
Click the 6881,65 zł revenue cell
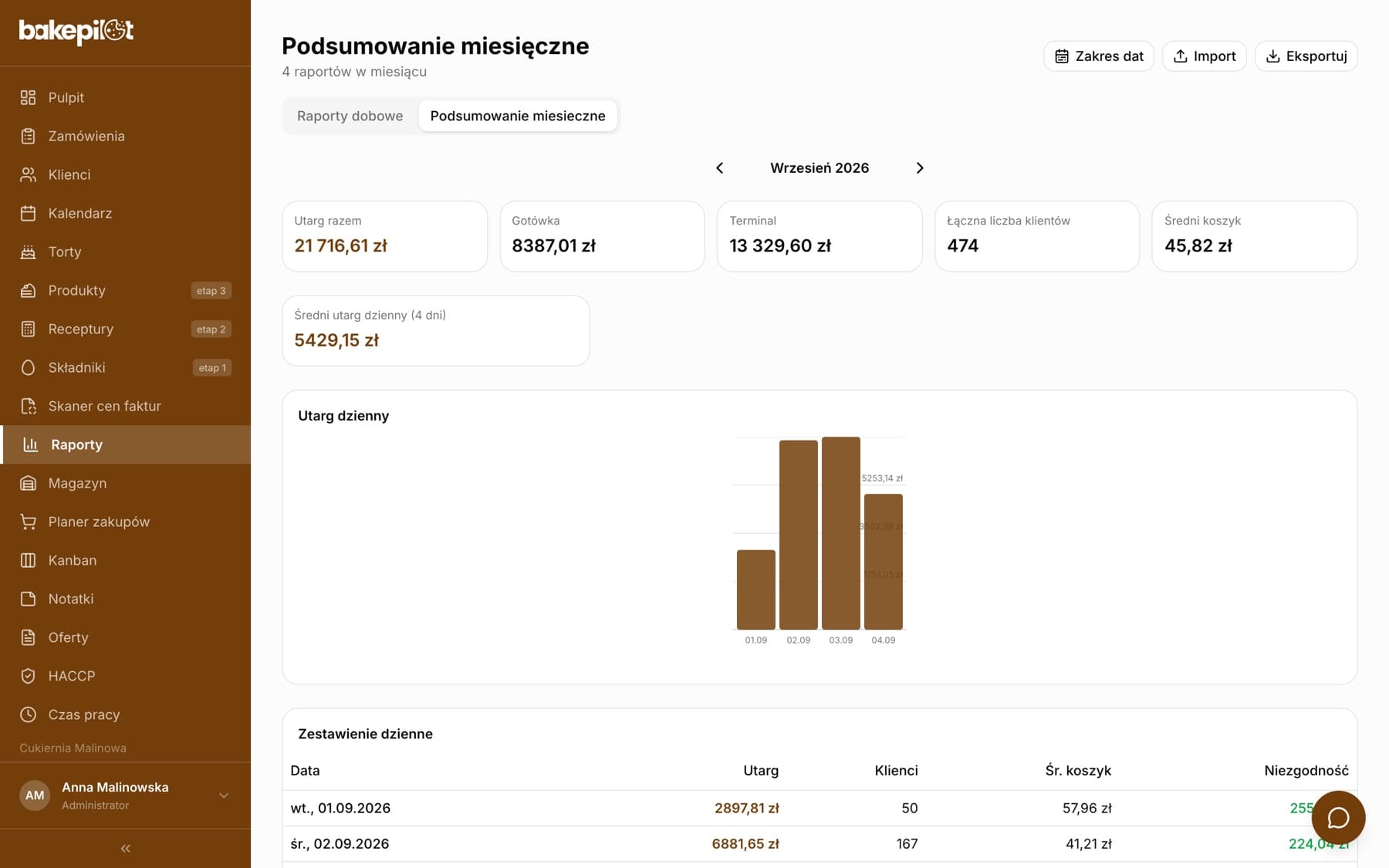point(745,844)
